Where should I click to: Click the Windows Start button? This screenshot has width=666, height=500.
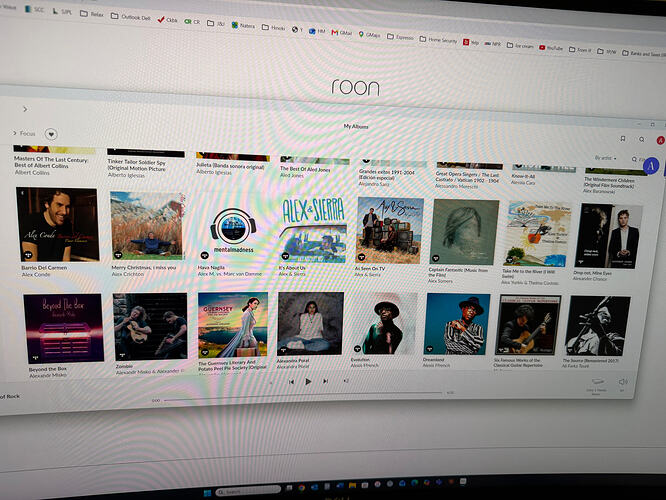point(207,493)
